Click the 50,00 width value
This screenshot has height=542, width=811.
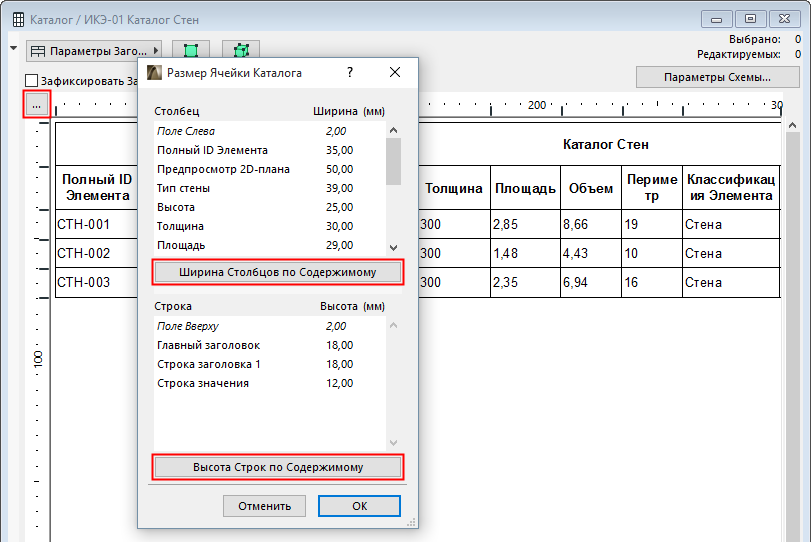coord(339,169)
